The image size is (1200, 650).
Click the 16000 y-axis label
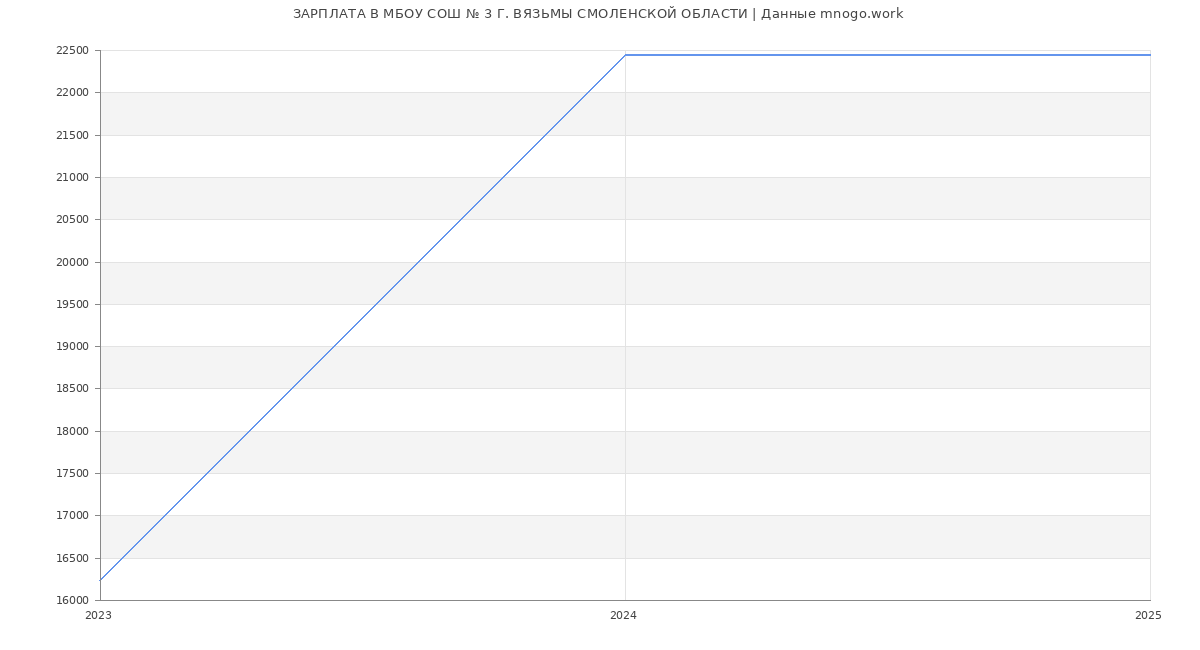coord(72,601)
